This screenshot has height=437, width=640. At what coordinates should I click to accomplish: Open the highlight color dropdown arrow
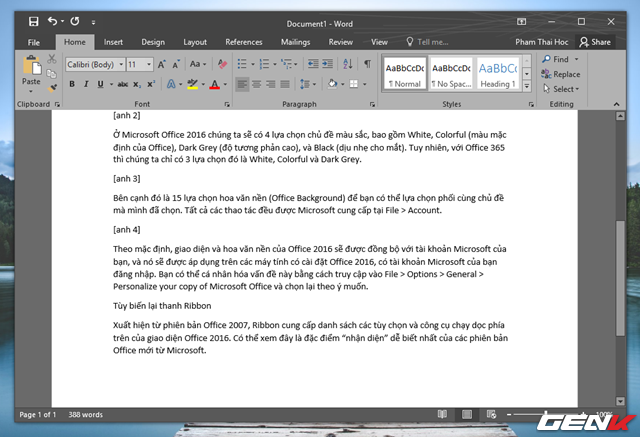click(203, 84)
